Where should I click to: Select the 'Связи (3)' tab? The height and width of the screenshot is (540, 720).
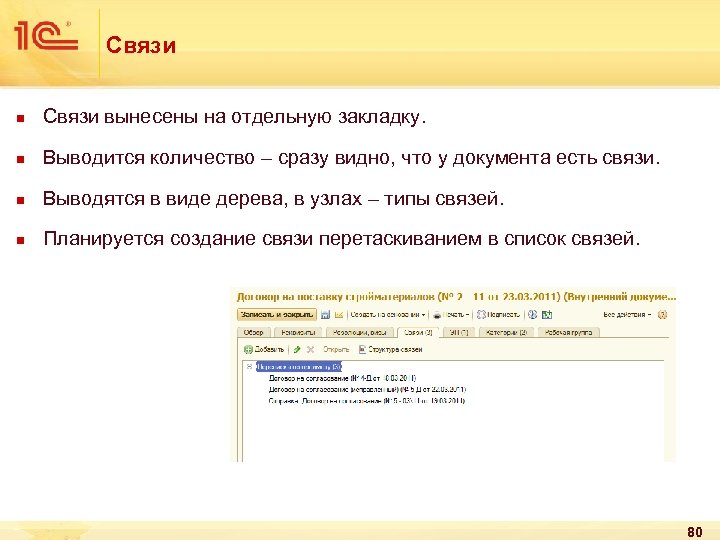tap(418, 332)
